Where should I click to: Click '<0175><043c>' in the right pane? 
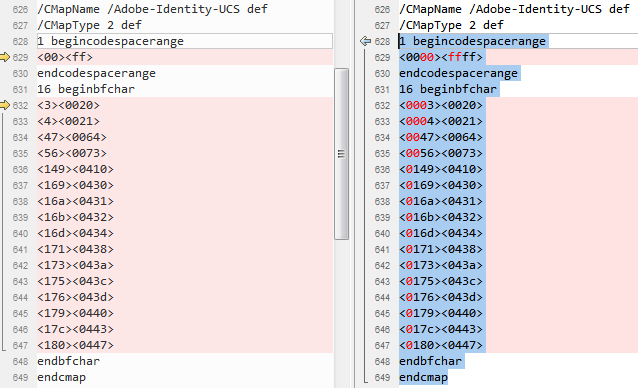tap(441, 281)
